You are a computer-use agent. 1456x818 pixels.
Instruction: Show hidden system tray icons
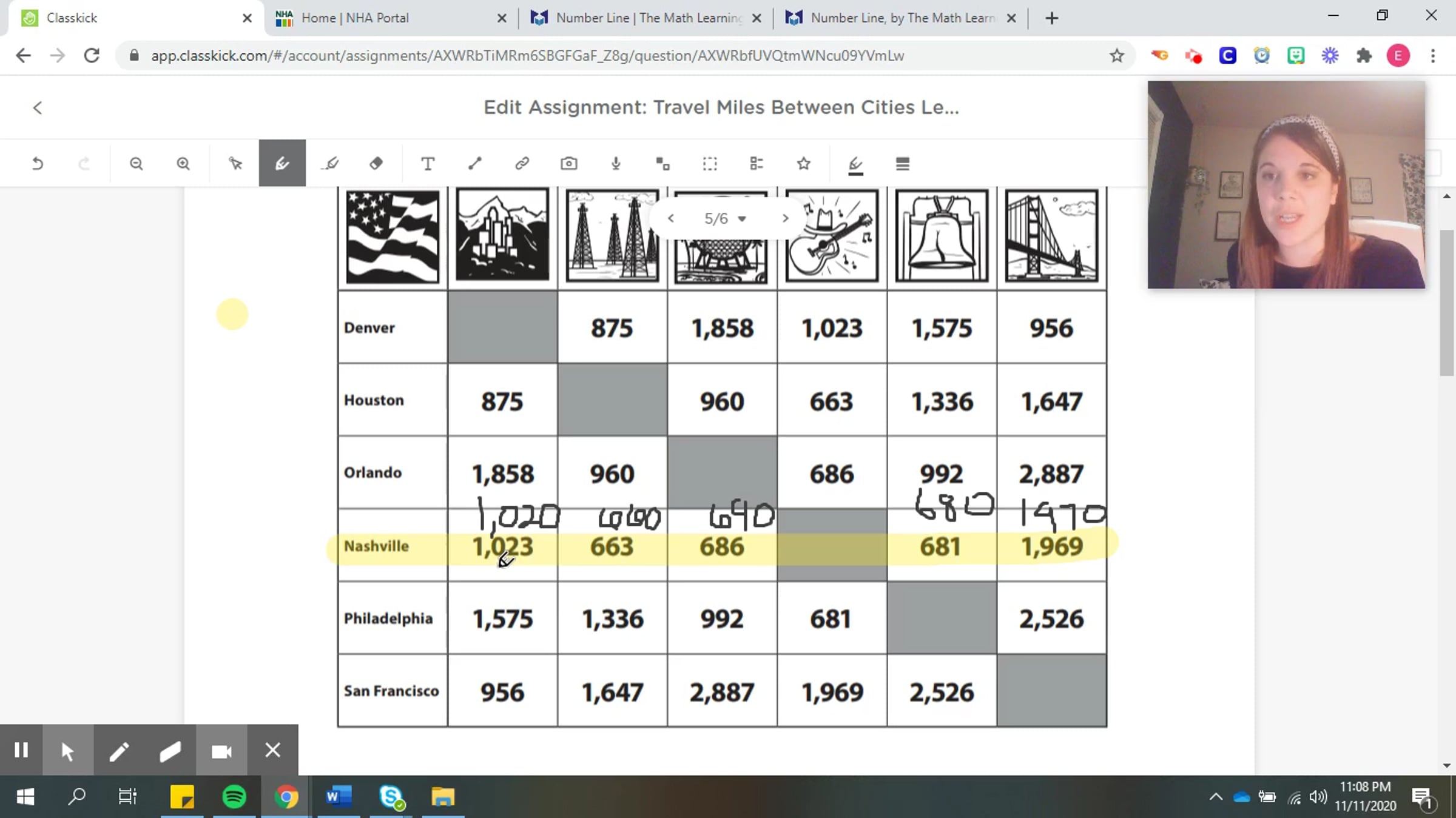pyautogui.click(x=1216, y=797)
